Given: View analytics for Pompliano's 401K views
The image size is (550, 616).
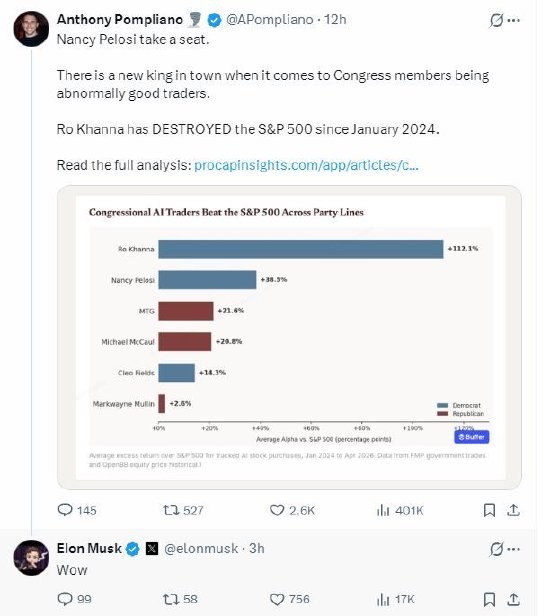Looking at the screenshot, I should 400,510.
